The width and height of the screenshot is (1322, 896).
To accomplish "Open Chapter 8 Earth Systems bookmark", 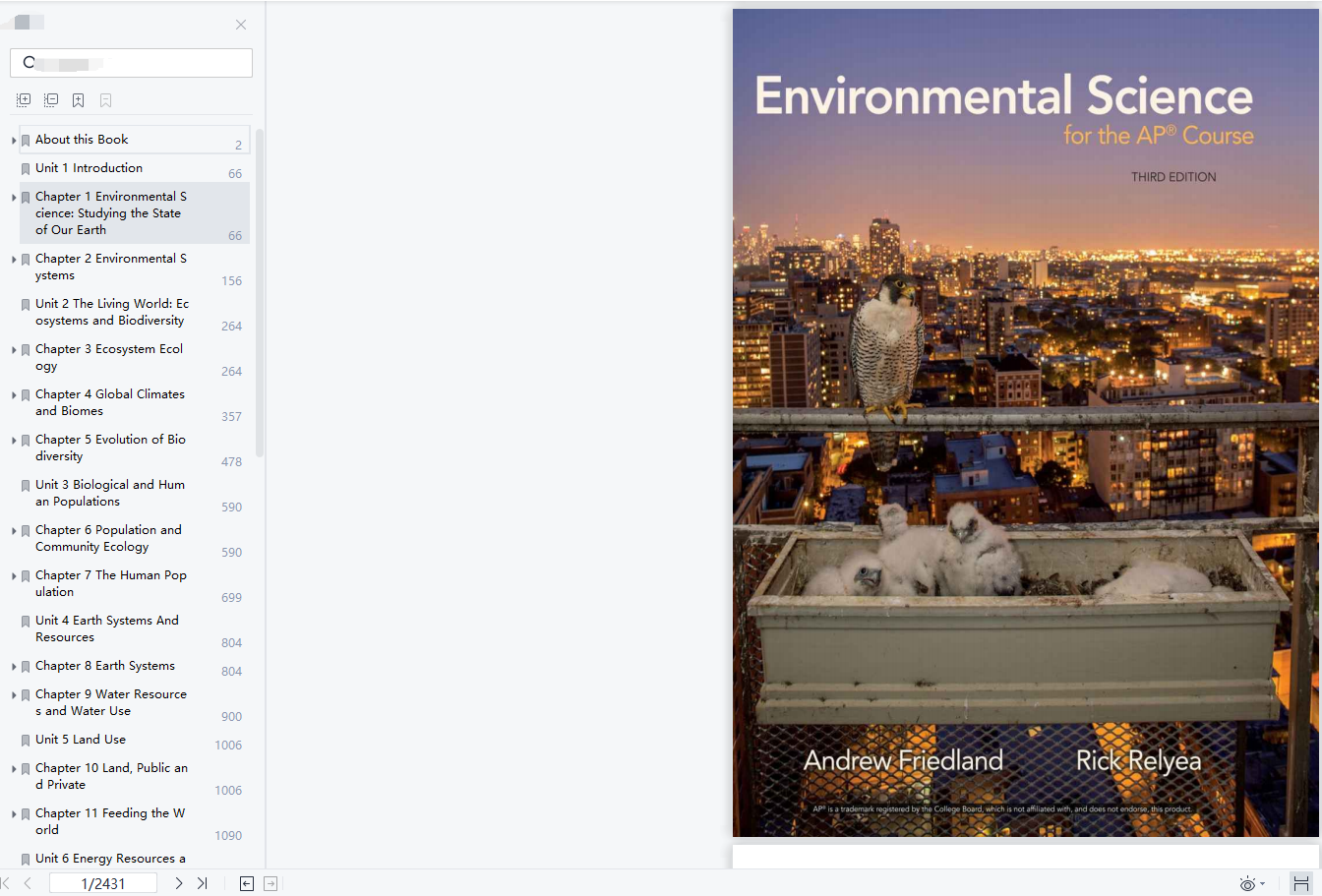I will click(x=105, y=666).
